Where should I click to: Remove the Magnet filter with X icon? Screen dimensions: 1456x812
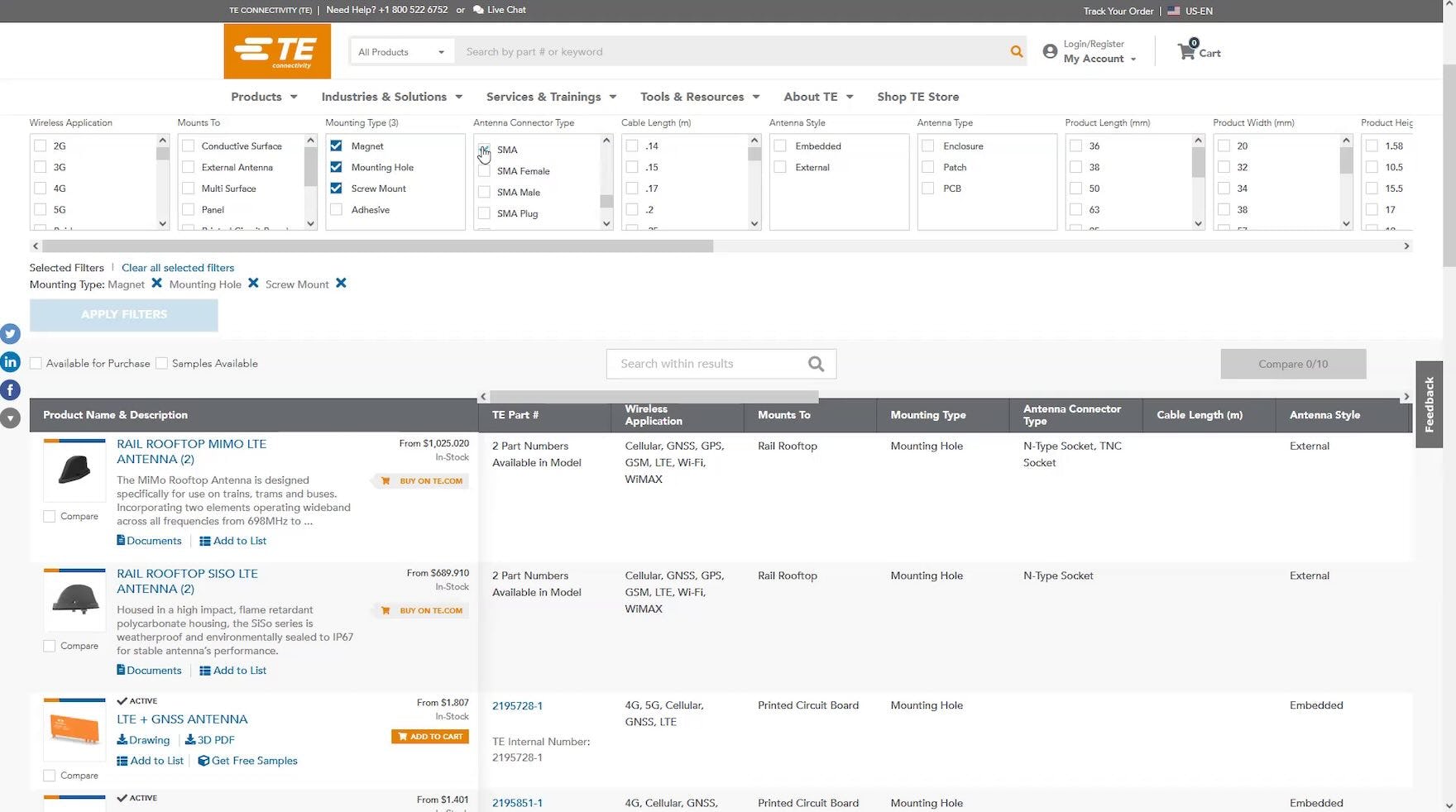click(x=156, y=284)
